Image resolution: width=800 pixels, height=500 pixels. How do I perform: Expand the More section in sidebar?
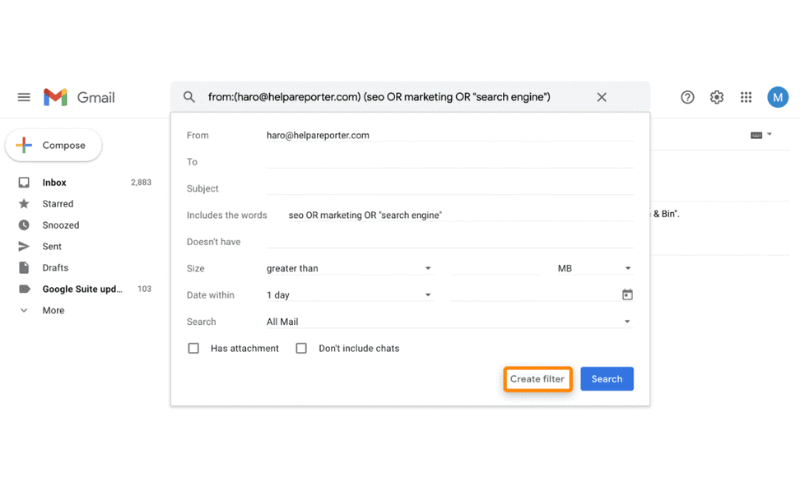click(x=53, y=310)
